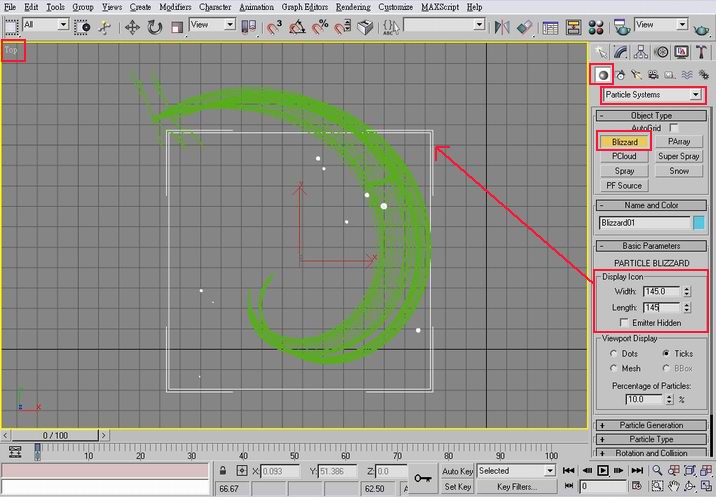The width and height of the screenshot is (716, 497).
Task: Open the Rendering menu
Action: (353, 7)
